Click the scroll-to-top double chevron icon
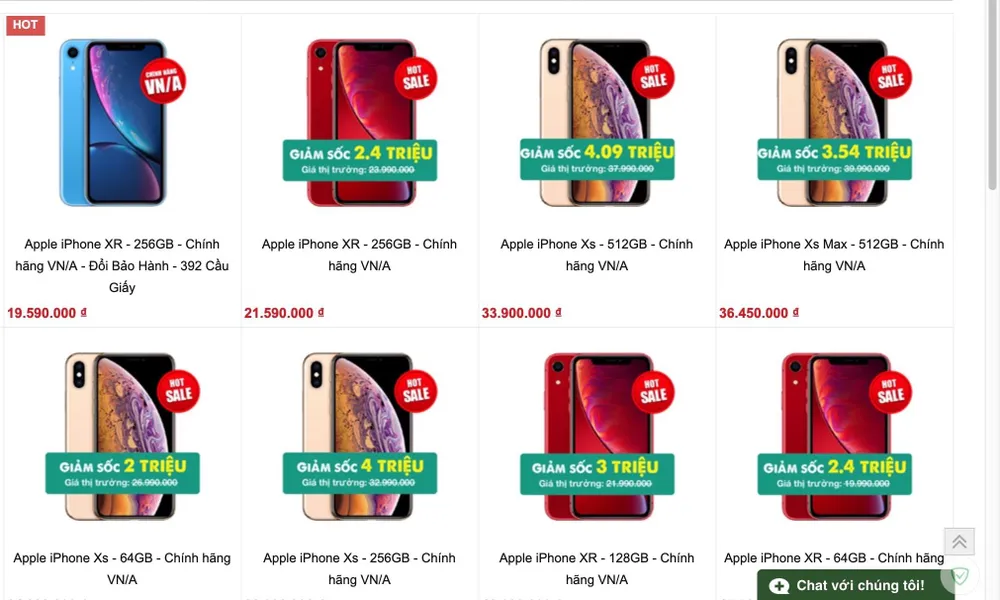 (x=959, y=543)
